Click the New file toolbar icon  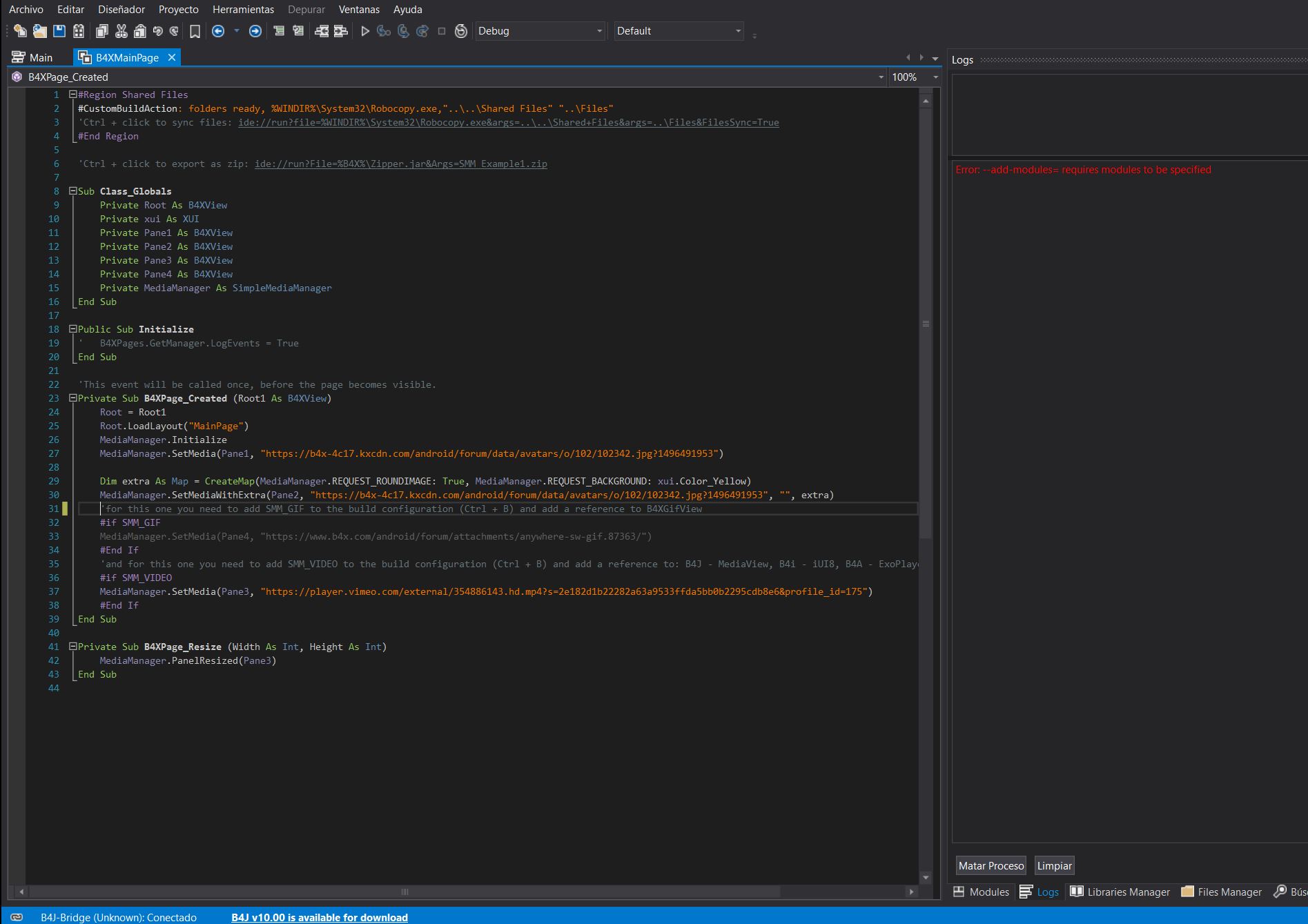pyautogui.click(x=20, y=31)
